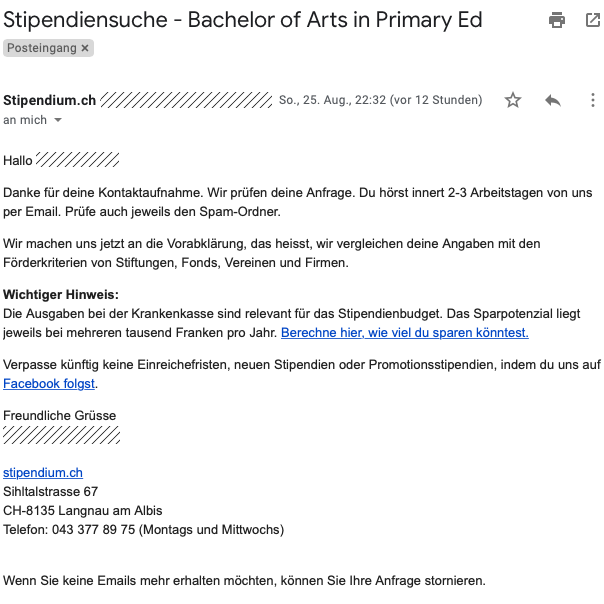This screenshot has height=604, width=604.
Task: Print this email with the printer icon
Action: coord(557,20)
